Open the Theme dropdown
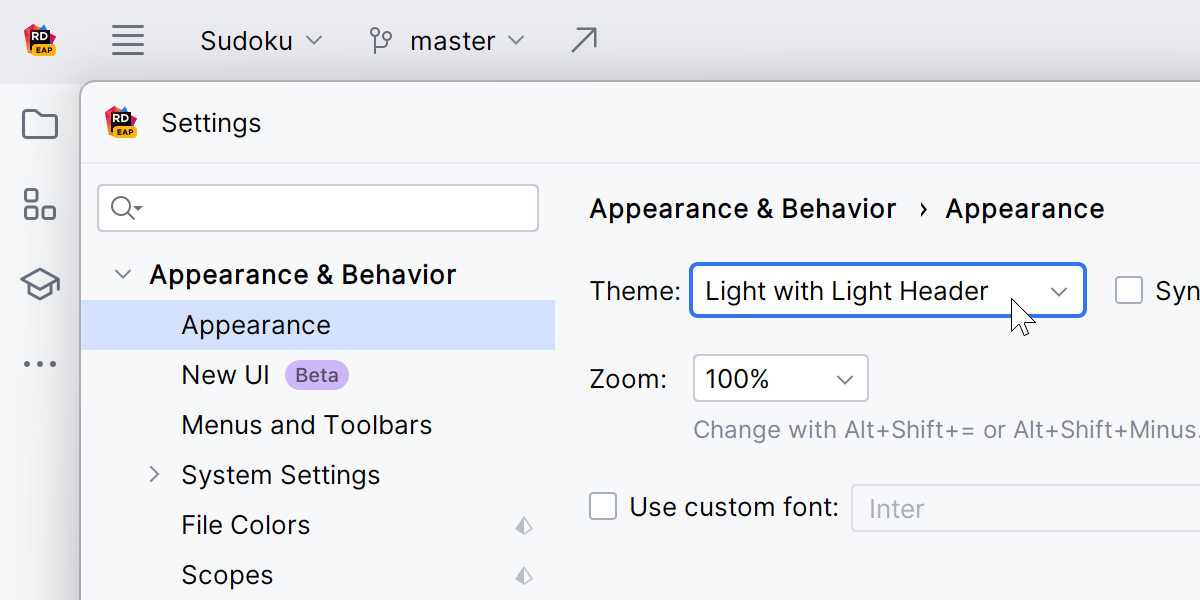This screenshot has width=1200, height=600. click(x=887, y=291)
